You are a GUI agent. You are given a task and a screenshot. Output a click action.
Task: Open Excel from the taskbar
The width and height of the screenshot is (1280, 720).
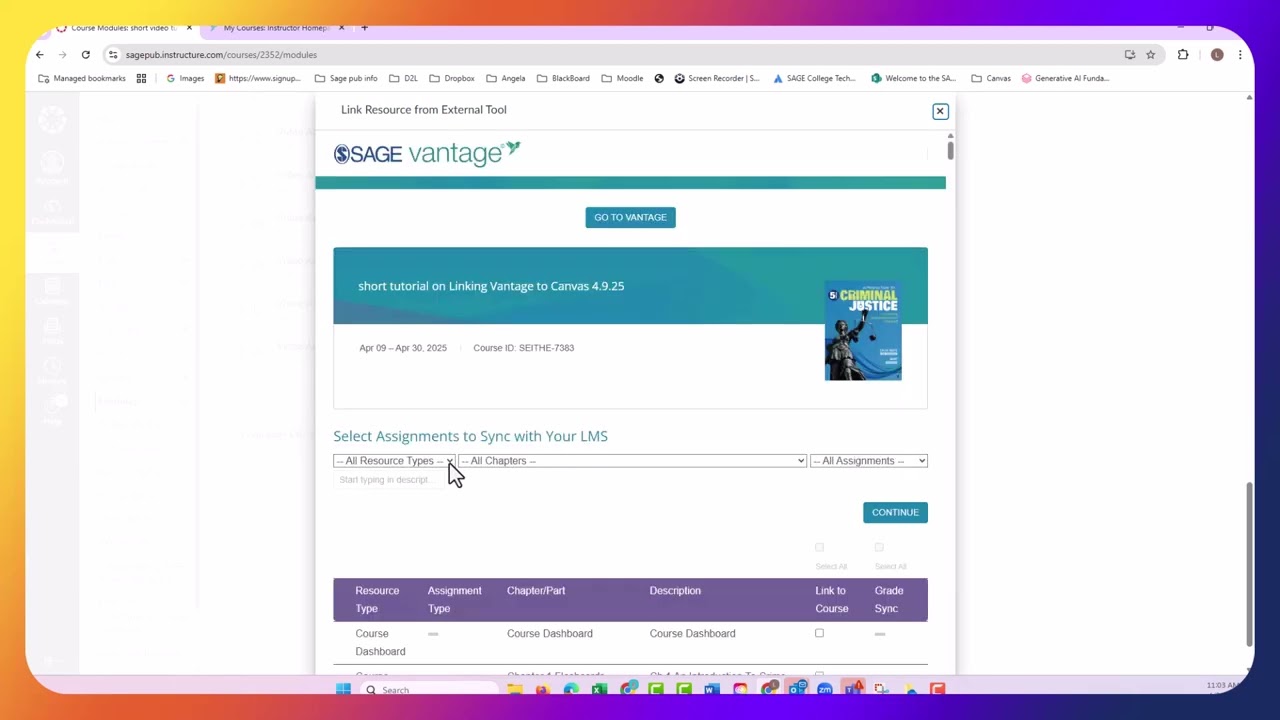(599, 690)
